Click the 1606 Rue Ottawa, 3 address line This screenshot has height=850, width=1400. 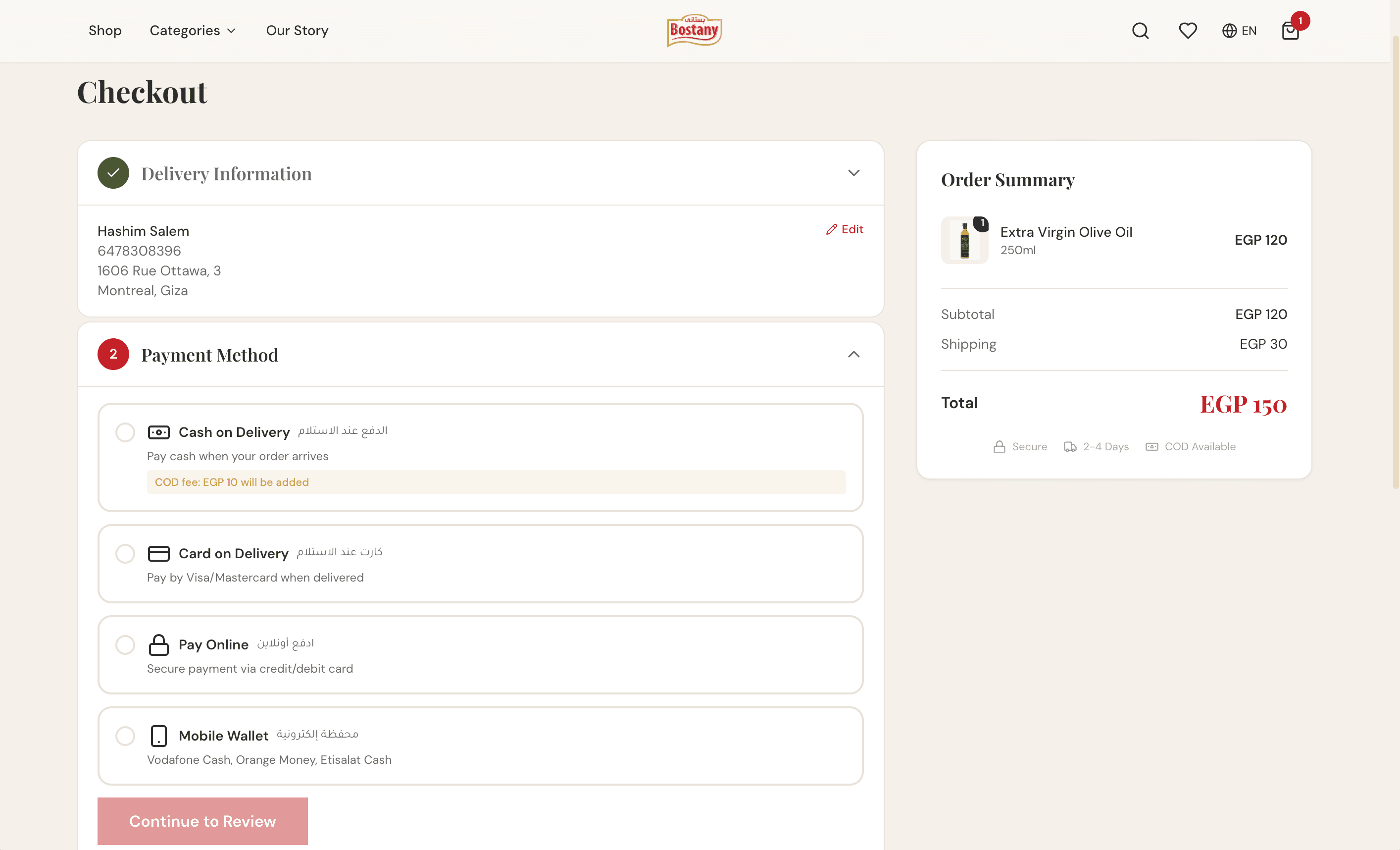159,270
